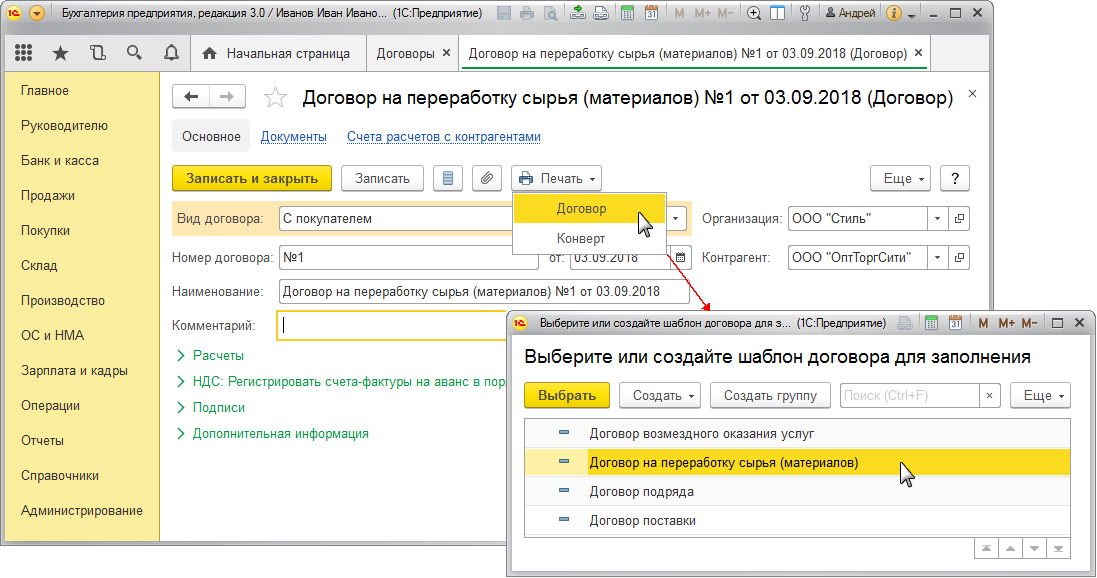This screenshot has height=578, width=1097.
Task: Open notifications bell icon
Action: pos(171,52)
